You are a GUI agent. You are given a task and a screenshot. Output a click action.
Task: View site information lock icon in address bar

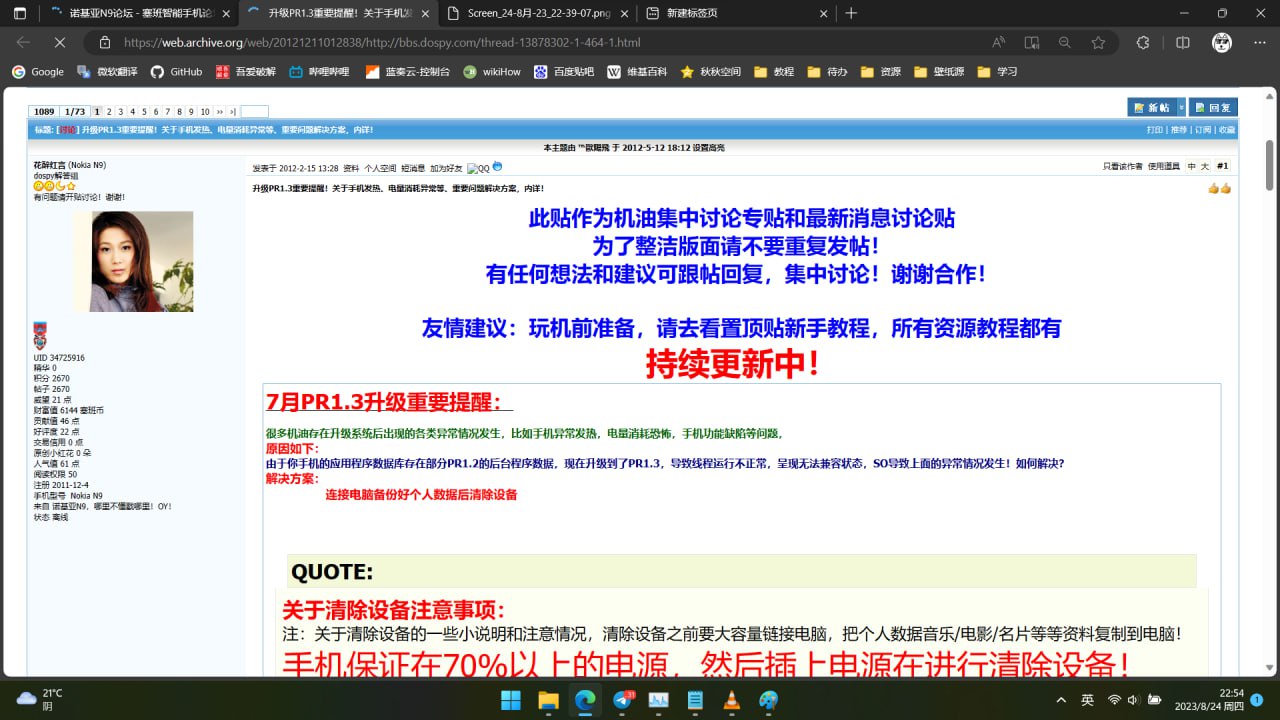104,43
